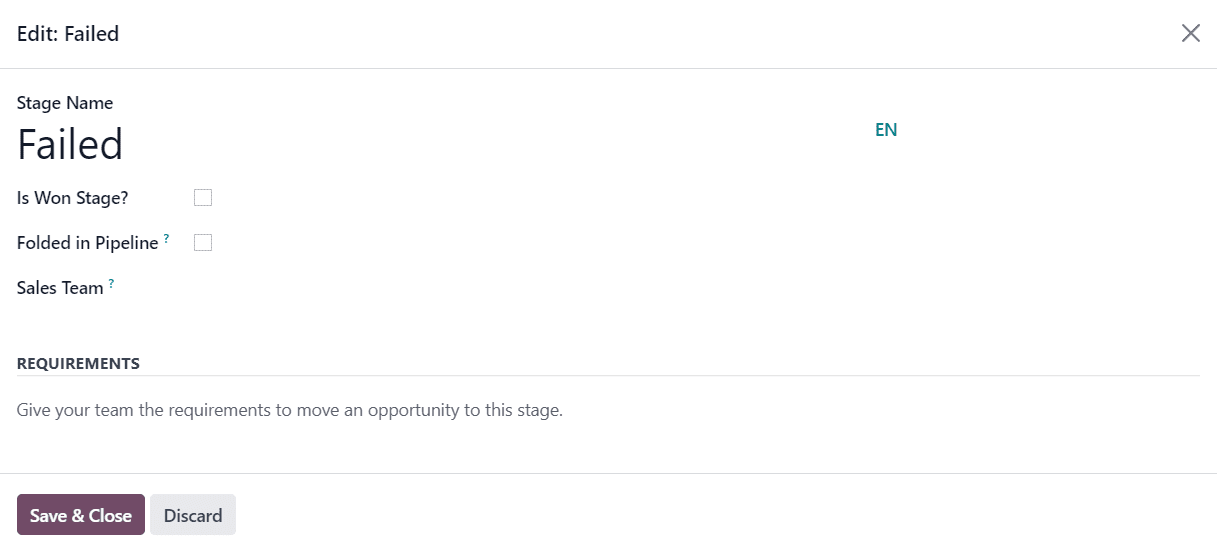This screenshot has width=1217, height=552.
Task: Close the Edit: Failed dialog with X
Action: tap(1190, 33)
